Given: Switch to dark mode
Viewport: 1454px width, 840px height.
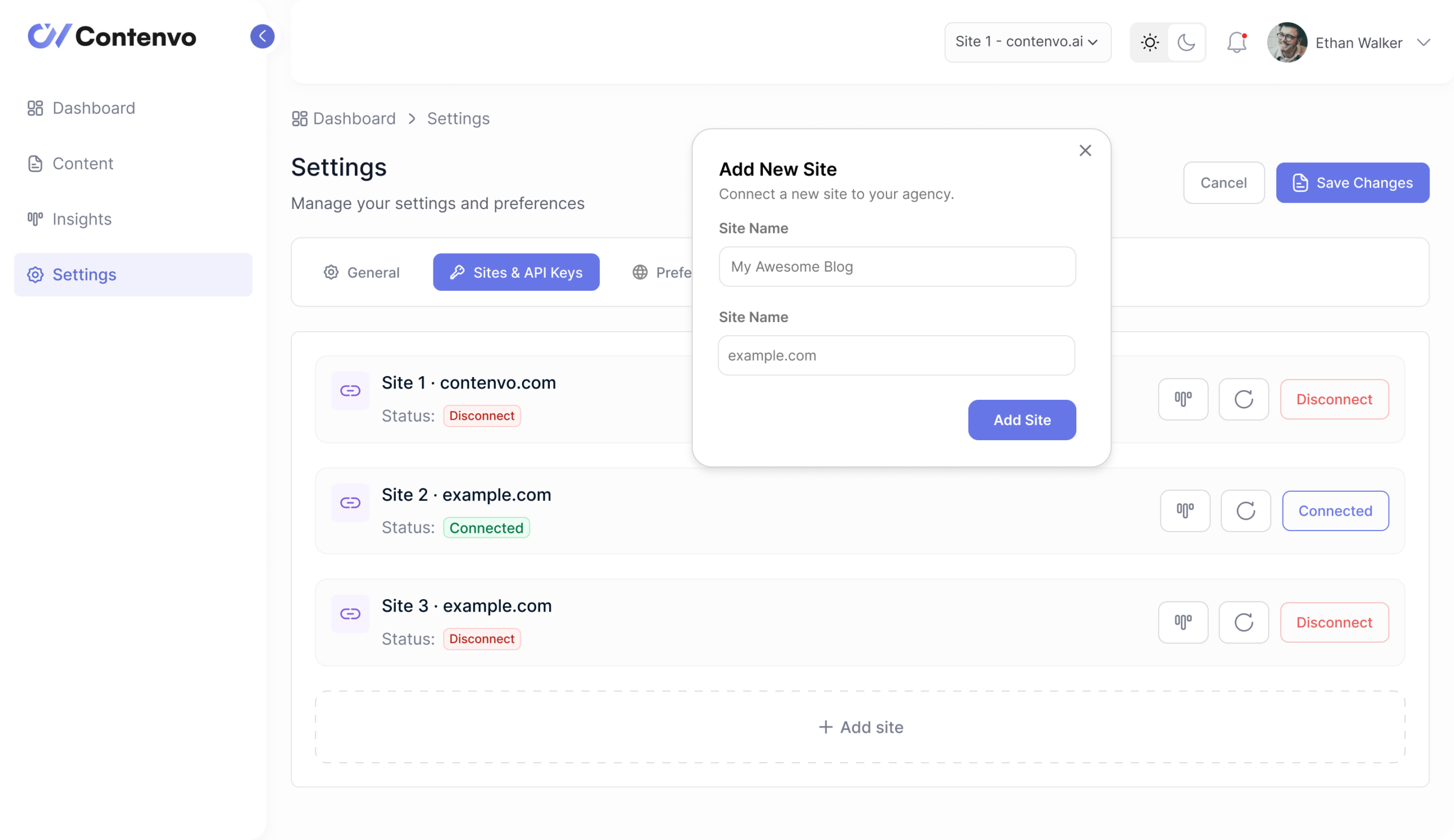Looking at the screenshot, I should [x=1187, y=41].
